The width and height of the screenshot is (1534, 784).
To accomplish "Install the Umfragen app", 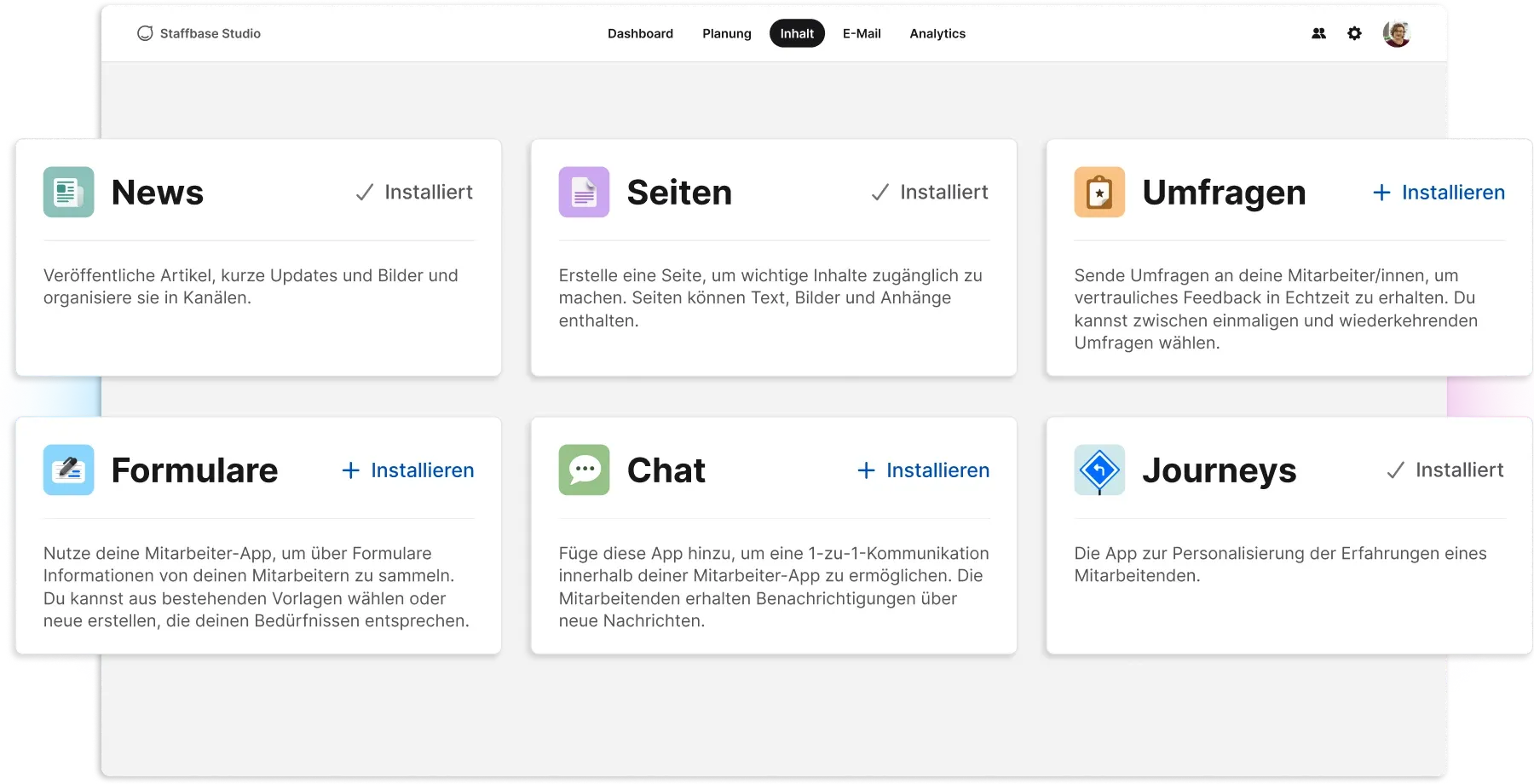I will 1439,193.
